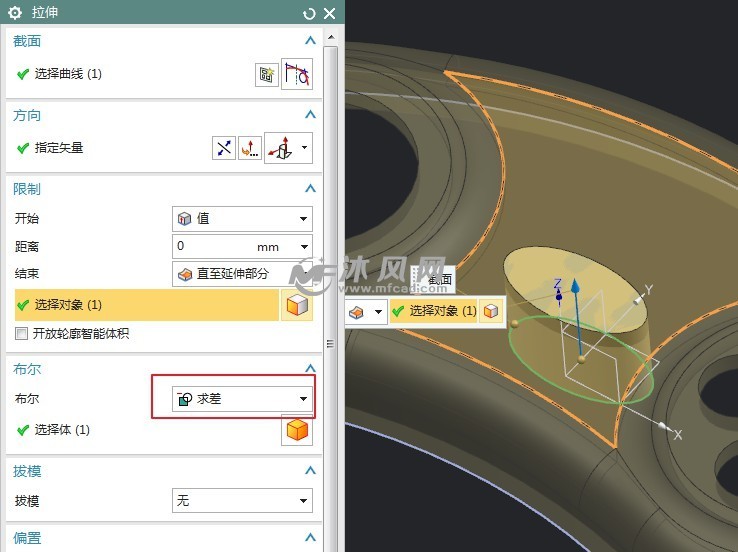Image resolution: width=738 pixels, height=552 pixels.
Task: Click the orange body cube icon beside 选择体
Action: click(x=297, y=430)
